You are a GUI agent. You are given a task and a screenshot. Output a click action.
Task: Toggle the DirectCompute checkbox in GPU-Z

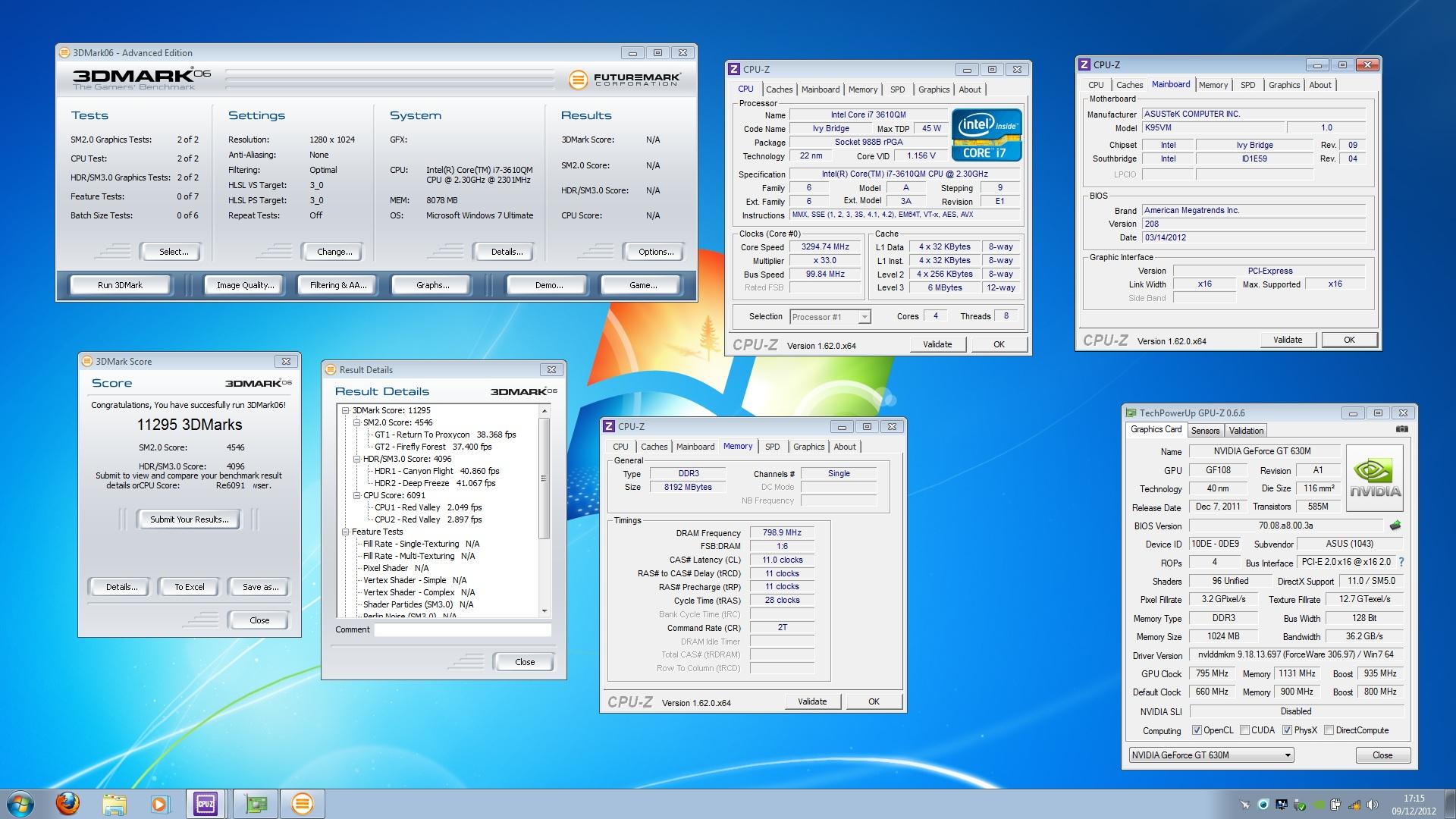[x=1329, y=730]
